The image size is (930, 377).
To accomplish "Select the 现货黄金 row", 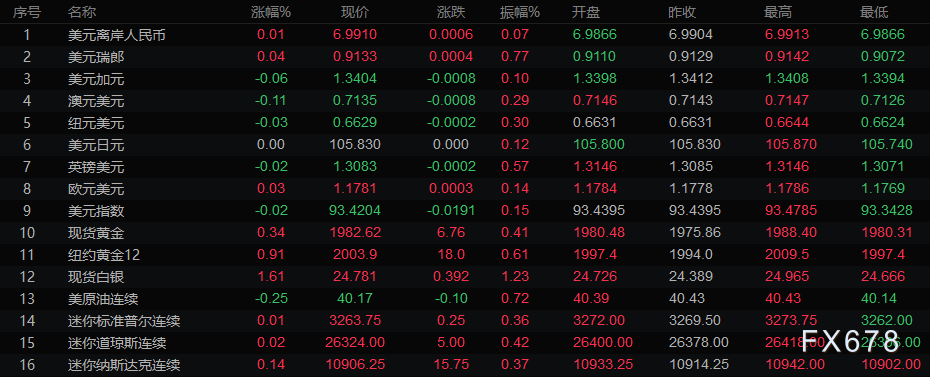I will click(465, 233).
